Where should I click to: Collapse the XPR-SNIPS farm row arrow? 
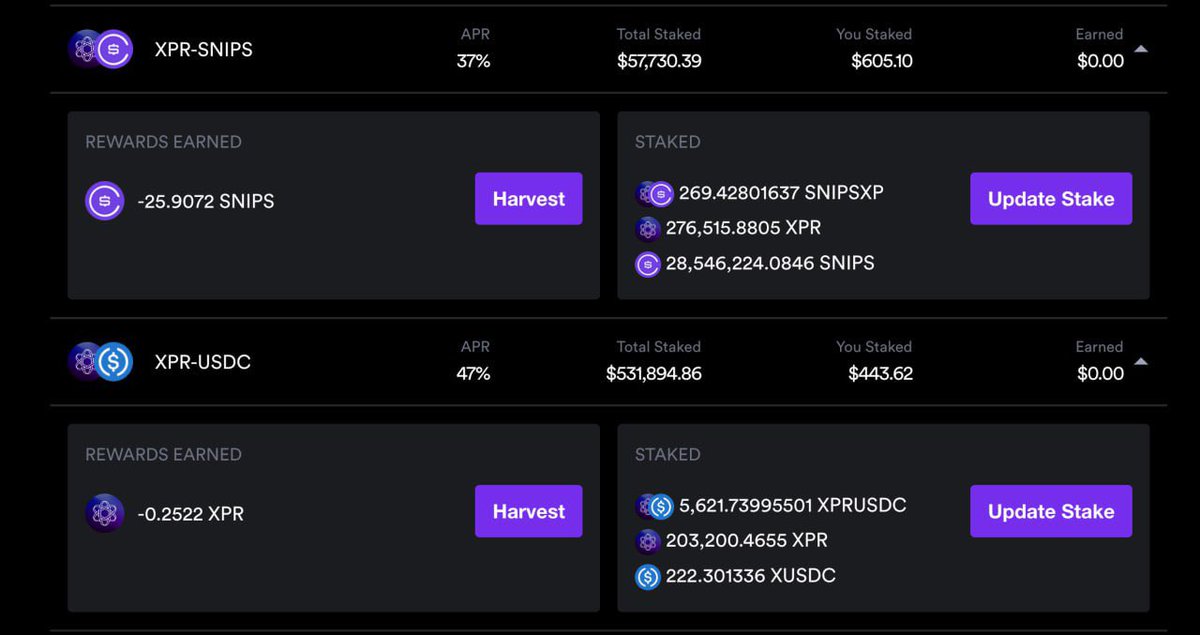(1141, 49)
